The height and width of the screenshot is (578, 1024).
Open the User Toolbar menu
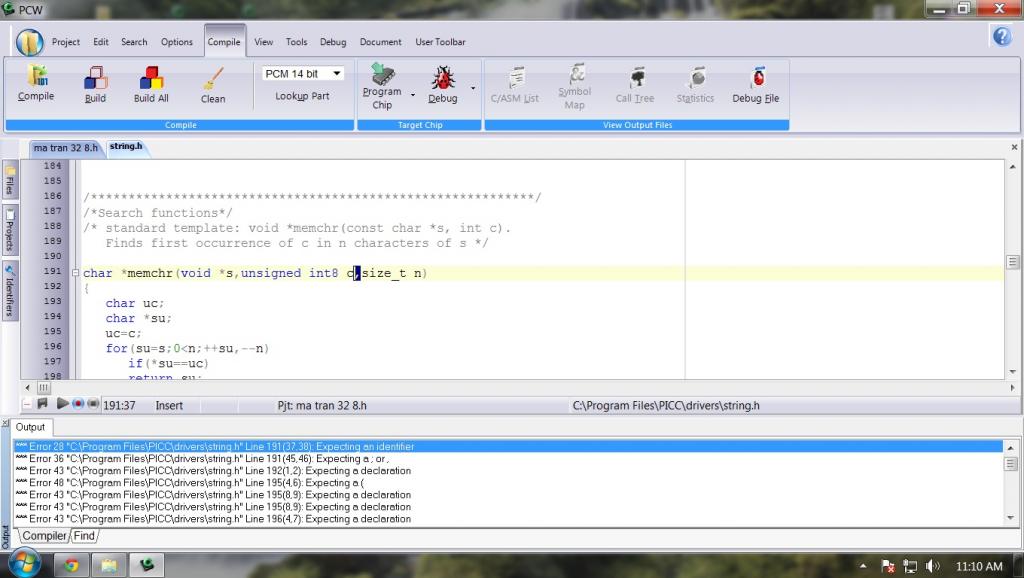(x=440, y=42)
